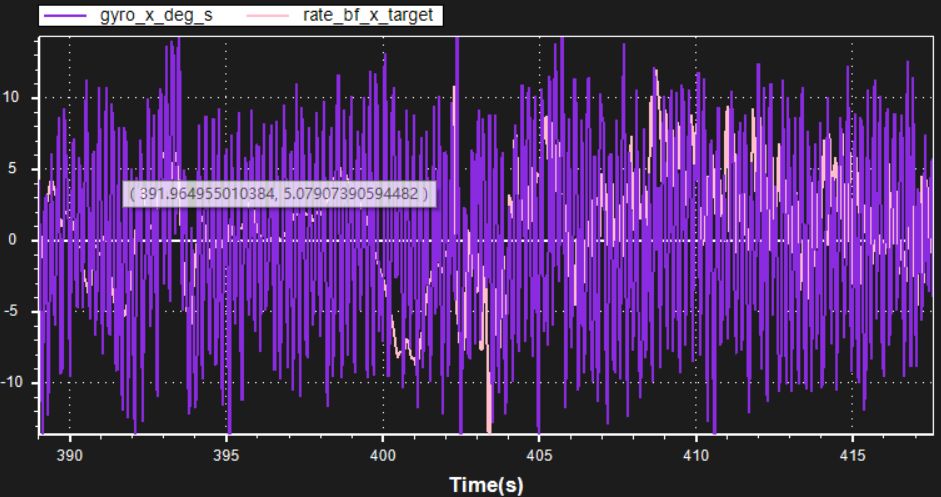Click the 395 x-axis tick label
The image size is (941, 497).
click(226, 456)
